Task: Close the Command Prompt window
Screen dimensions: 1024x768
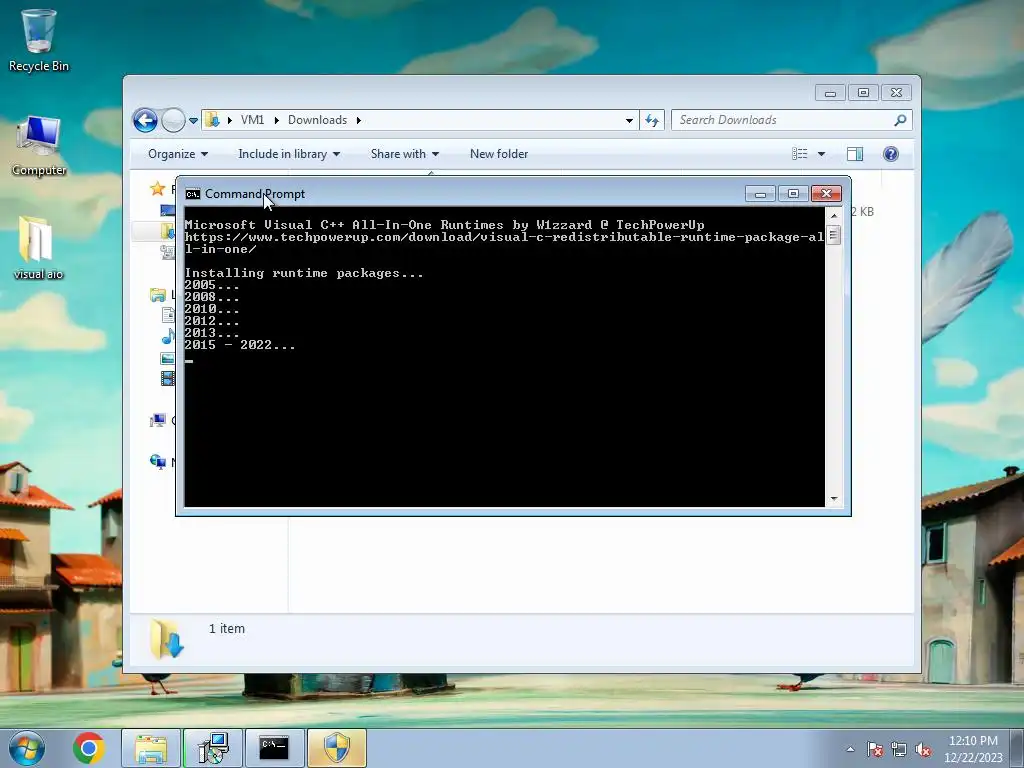Action: click(826, 194)
